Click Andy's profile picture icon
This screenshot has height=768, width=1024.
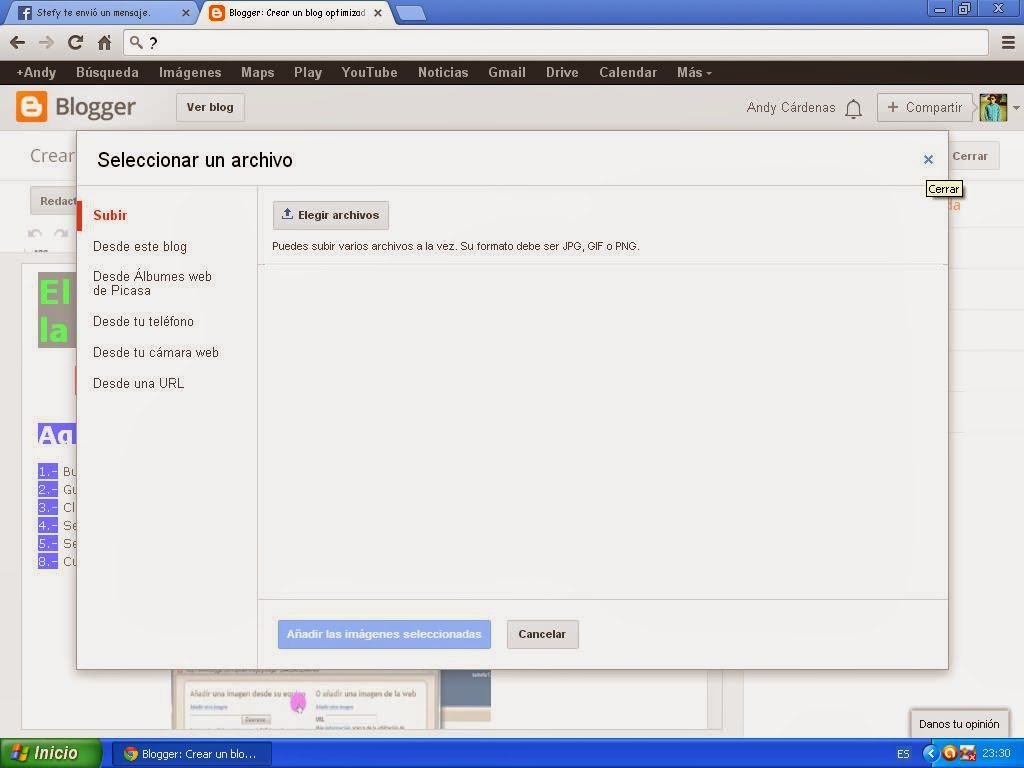click(991, 107)
